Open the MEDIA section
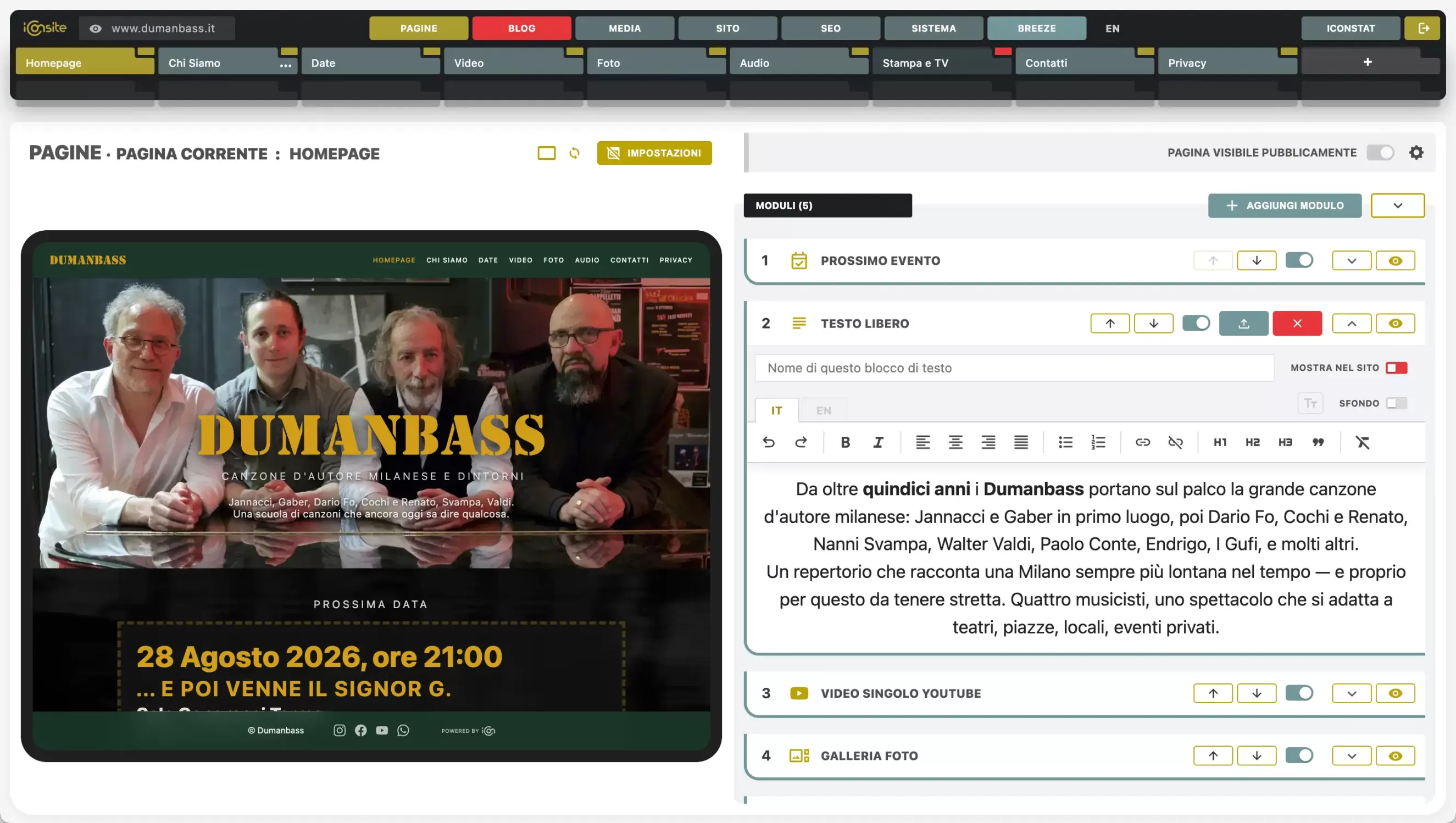This screenshot has width=1456, height=823. click(x=624, y=28)
